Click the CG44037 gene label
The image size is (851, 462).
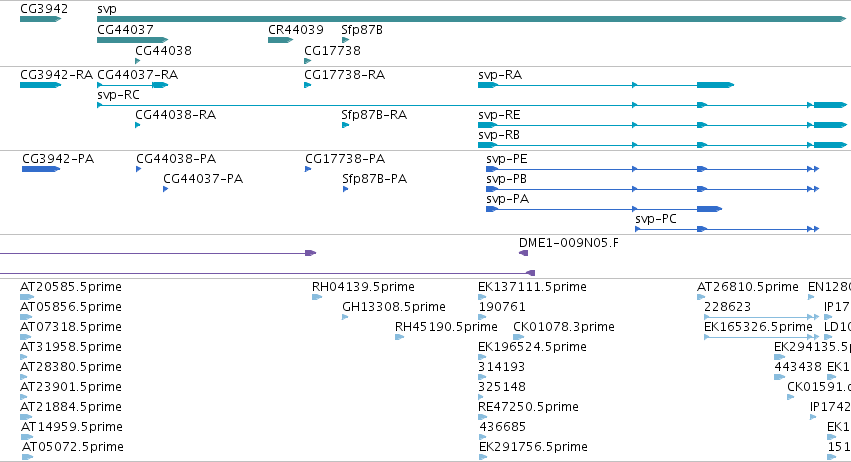coord(125,30)
